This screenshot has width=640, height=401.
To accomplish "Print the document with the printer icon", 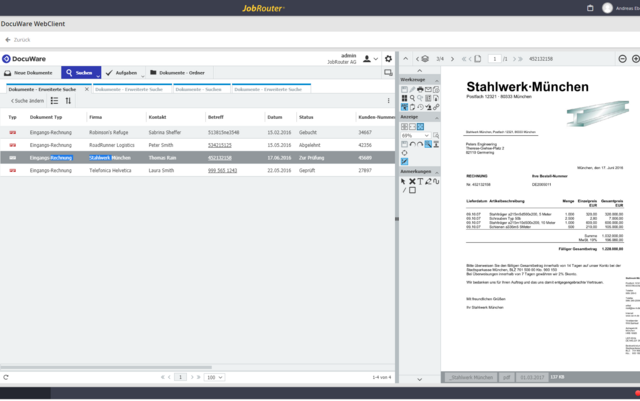I will point(420,89).
